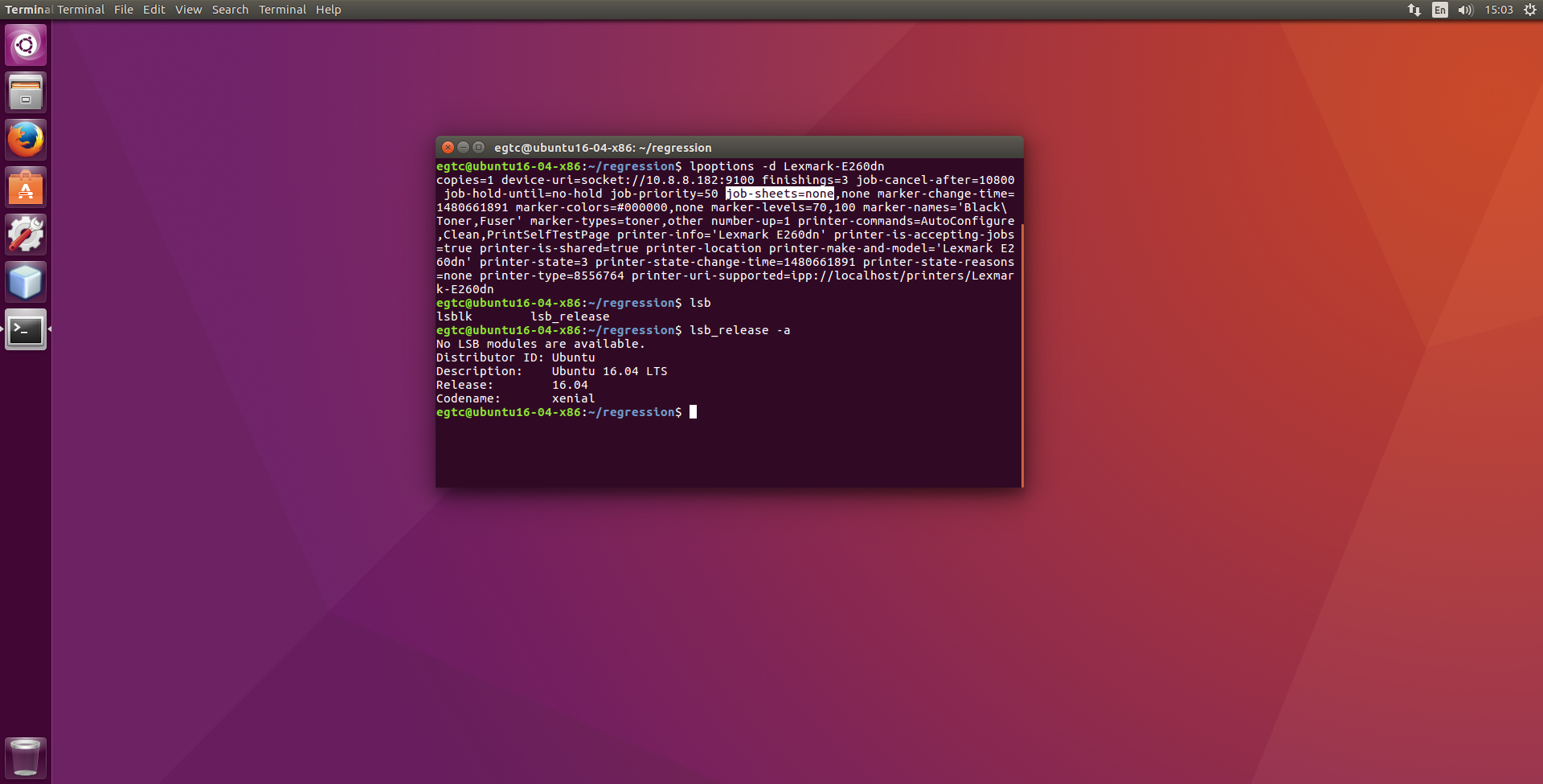Viewport: 1543px width, 784px height.
Task: Select the Terminal launcher icon
Action: 26,329
